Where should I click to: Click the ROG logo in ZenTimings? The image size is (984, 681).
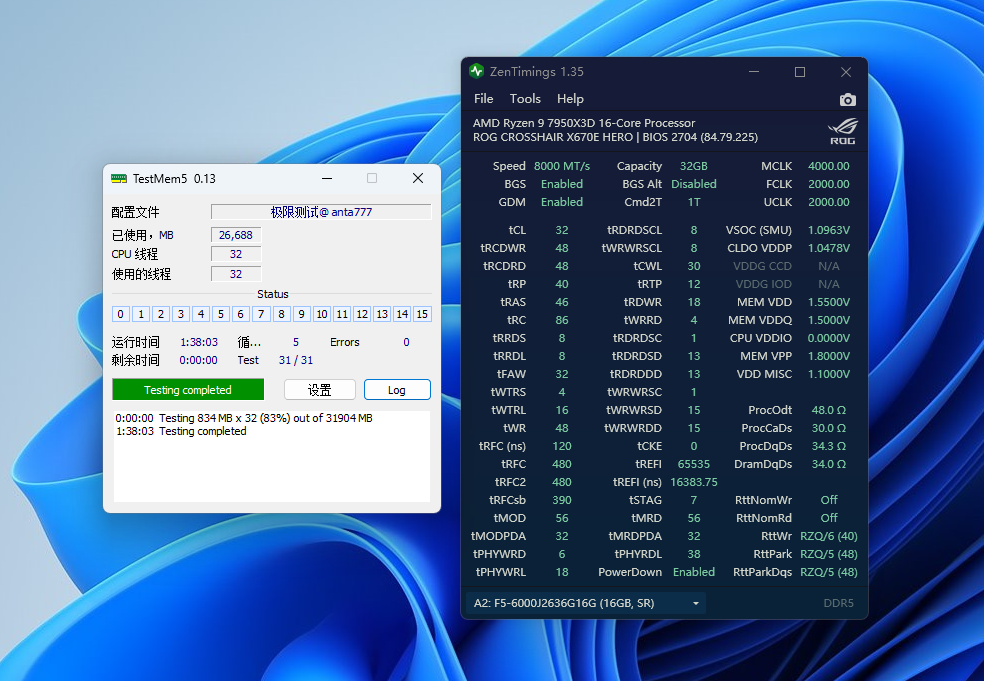tap(842, 130)
